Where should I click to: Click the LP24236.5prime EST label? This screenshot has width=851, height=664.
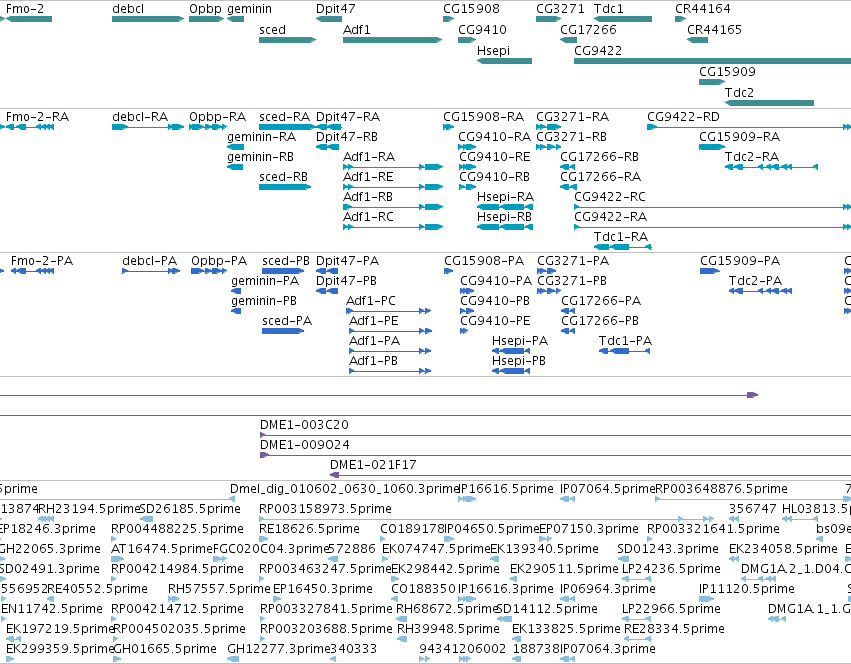pos(671,568)
